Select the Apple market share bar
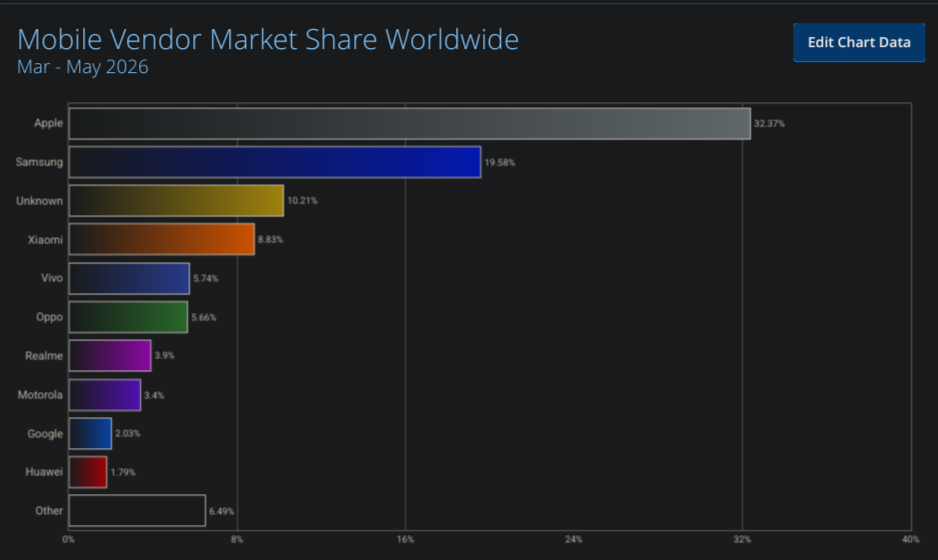938x560 pixels. (x=410, y=124)
